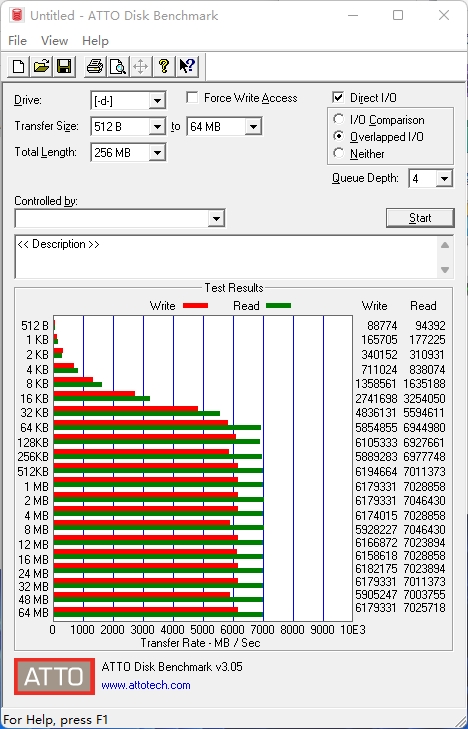This screenshot has width=468, height=729.
Task: Select the I/O Comparison radio button
Action: (338, 119)
